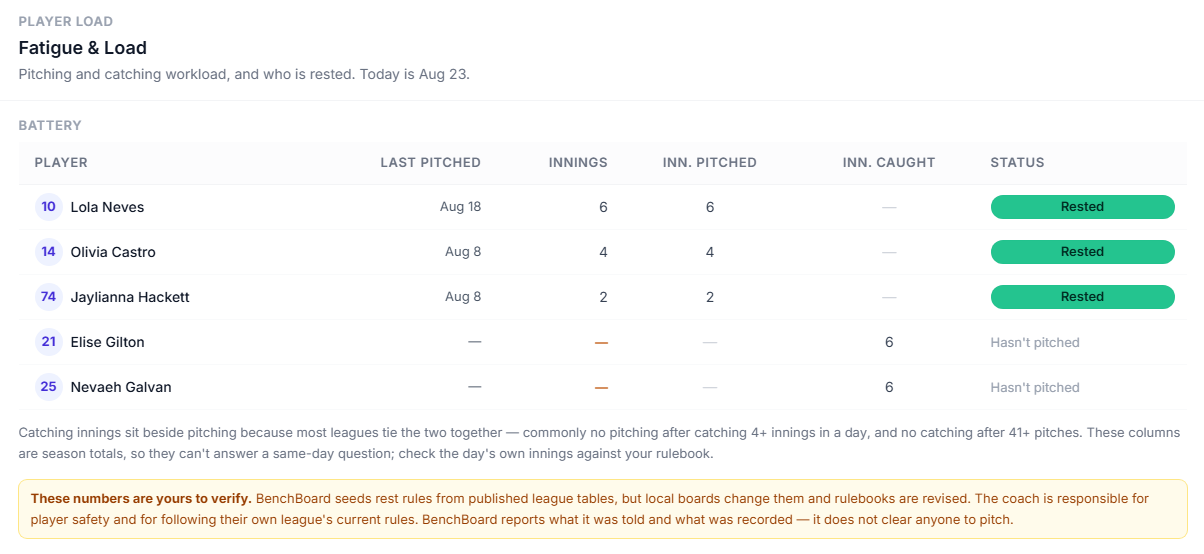Sort by Innings column header
Viewport: 1204px width, 554px height.
click(x=578, y=162)
